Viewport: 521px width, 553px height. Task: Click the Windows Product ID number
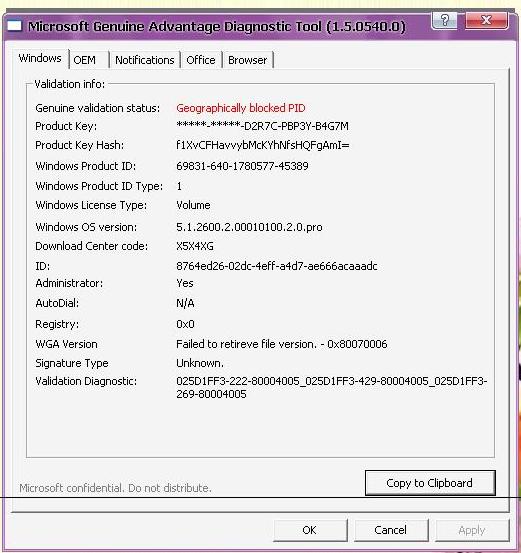[x=242, y=166]
